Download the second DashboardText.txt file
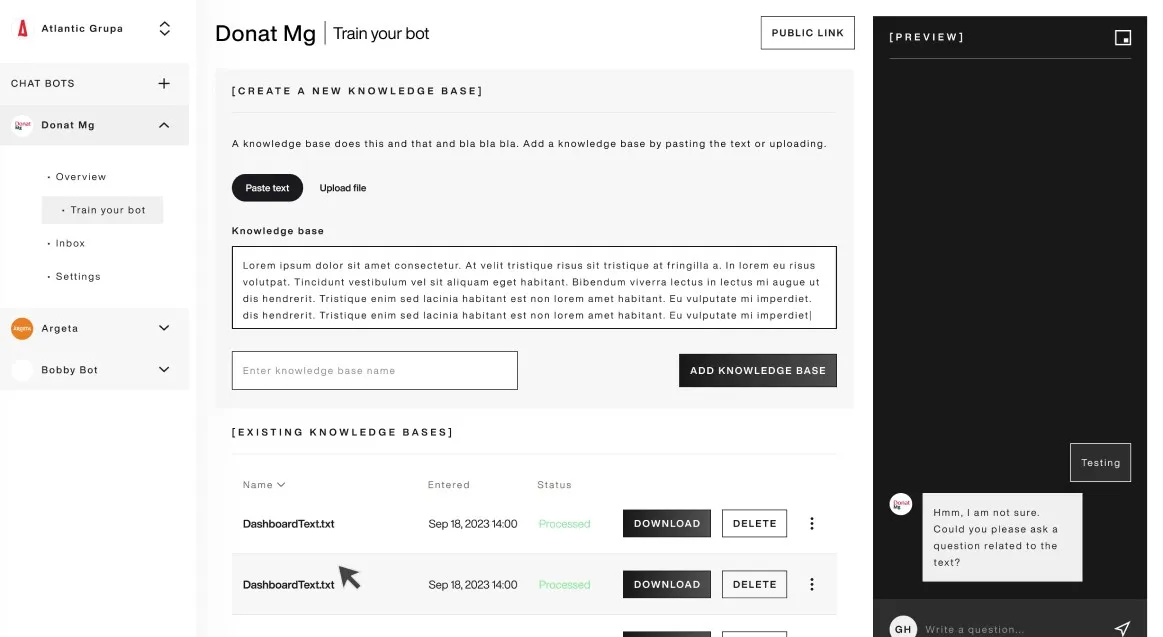 (666, 585)
